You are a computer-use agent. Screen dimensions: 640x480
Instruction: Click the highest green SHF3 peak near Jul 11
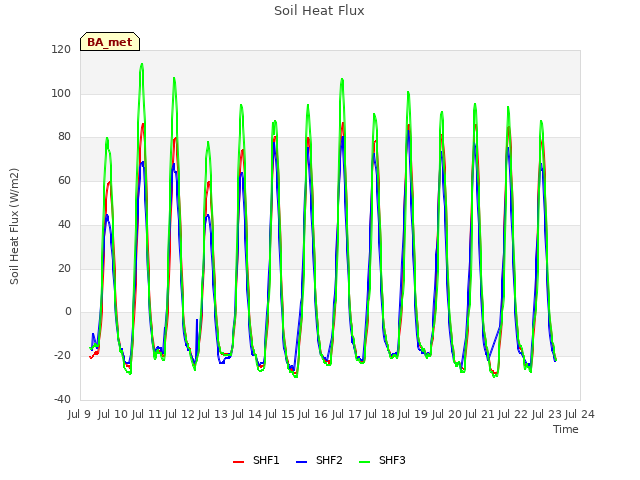(x=142, y=64)
